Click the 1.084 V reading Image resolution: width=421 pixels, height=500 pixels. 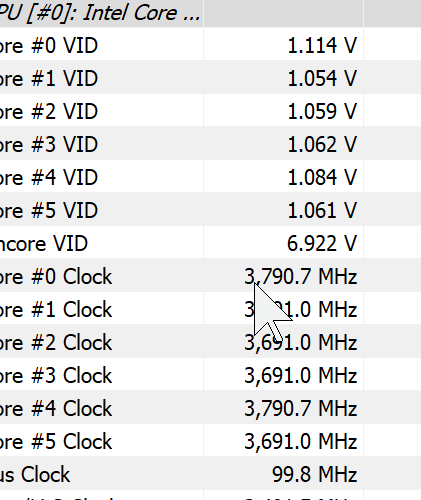coord(322,177)
